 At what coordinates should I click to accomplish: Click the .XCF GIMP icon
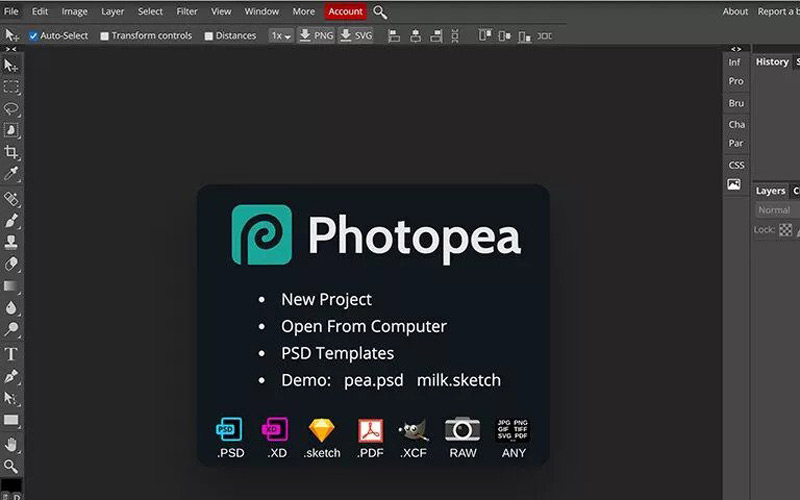tap(414, 431)
